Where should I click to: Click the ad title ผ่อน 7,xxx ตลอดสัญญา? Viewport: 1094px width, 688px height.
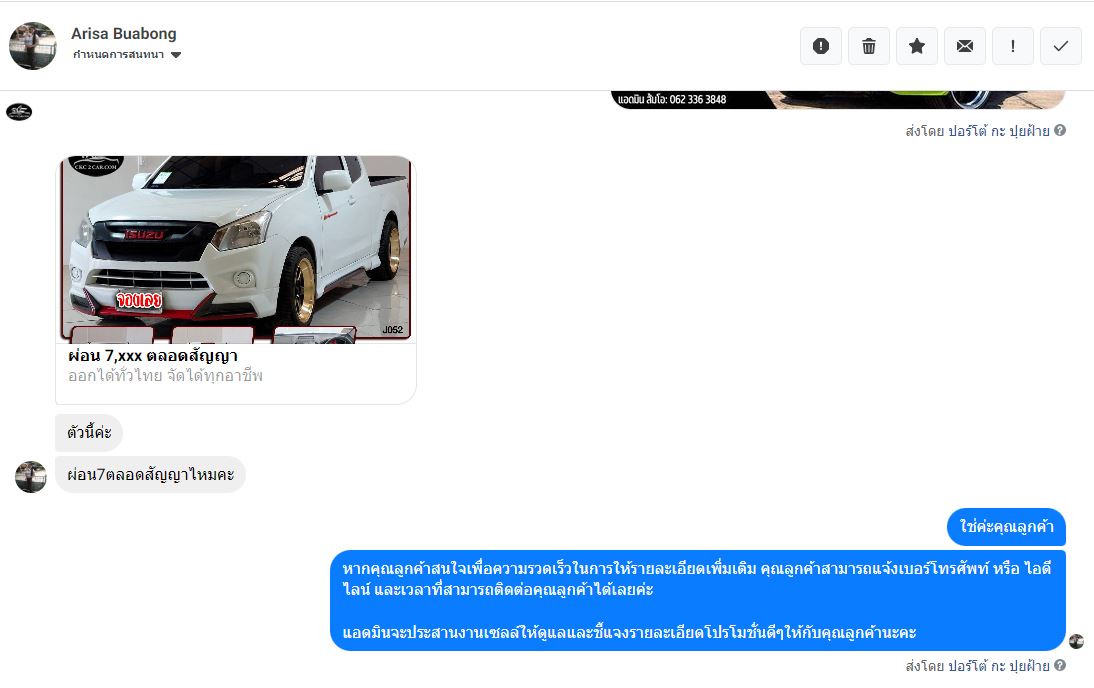[153, 356]
